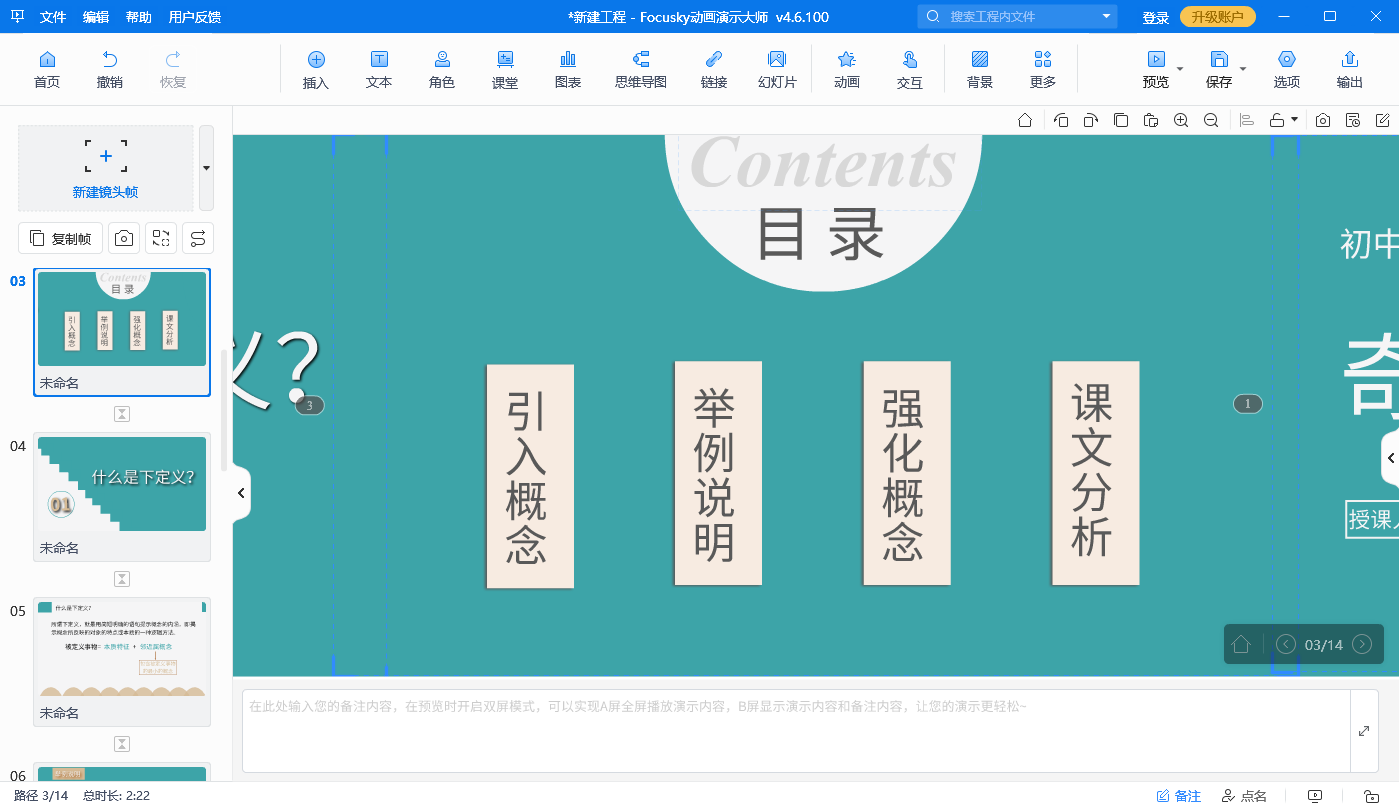Select the 文本 text tool

point(379,70)
